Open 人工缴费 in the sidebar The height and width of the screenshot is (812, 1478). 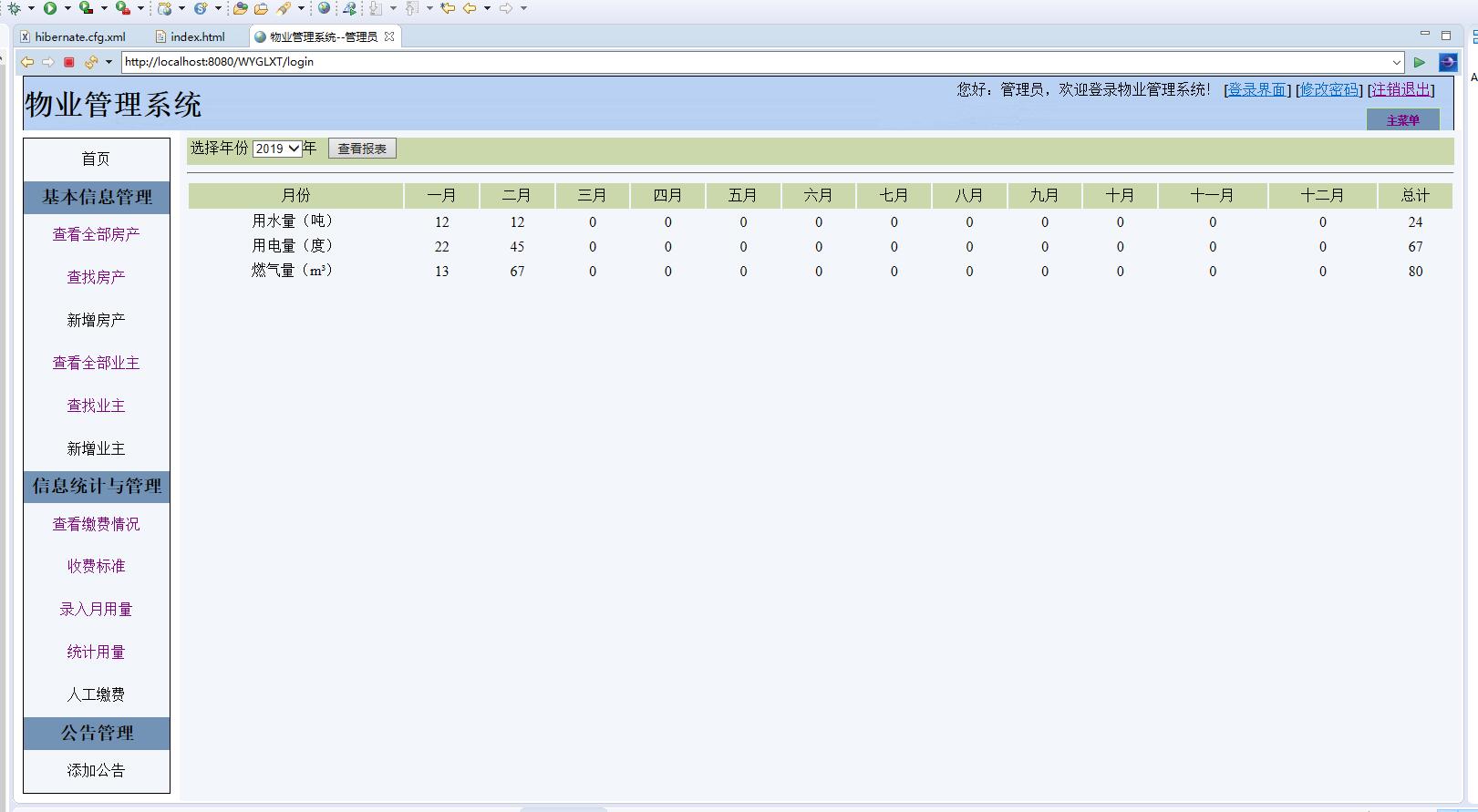click(96, 694)
